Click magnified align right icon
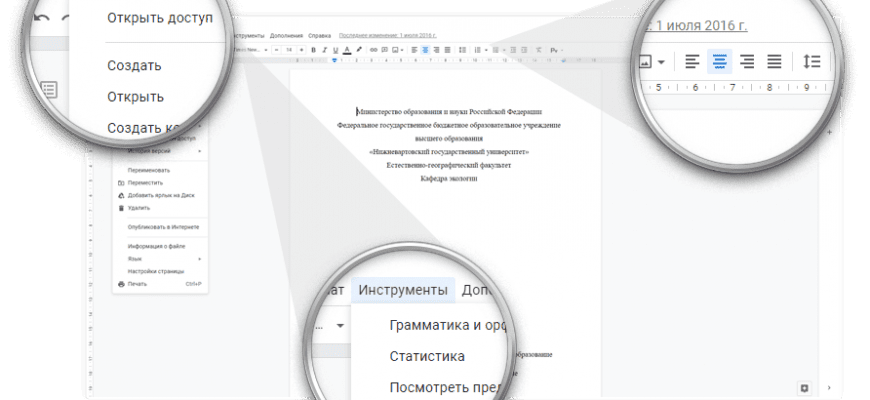The height and width of the screenshot is (400, 870). (747, 61)
